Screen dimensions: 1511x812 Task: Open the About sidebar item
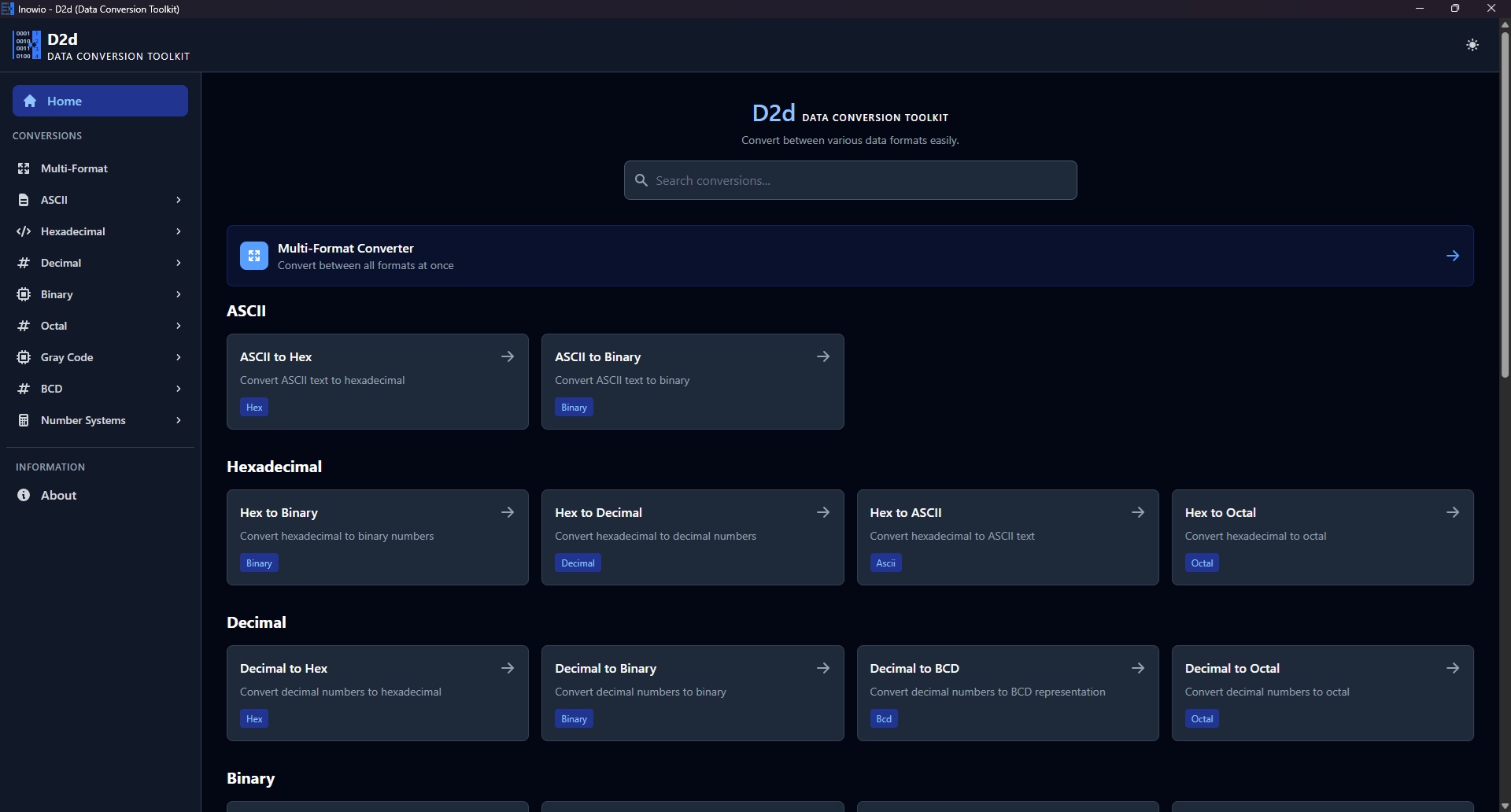(100, 495)
